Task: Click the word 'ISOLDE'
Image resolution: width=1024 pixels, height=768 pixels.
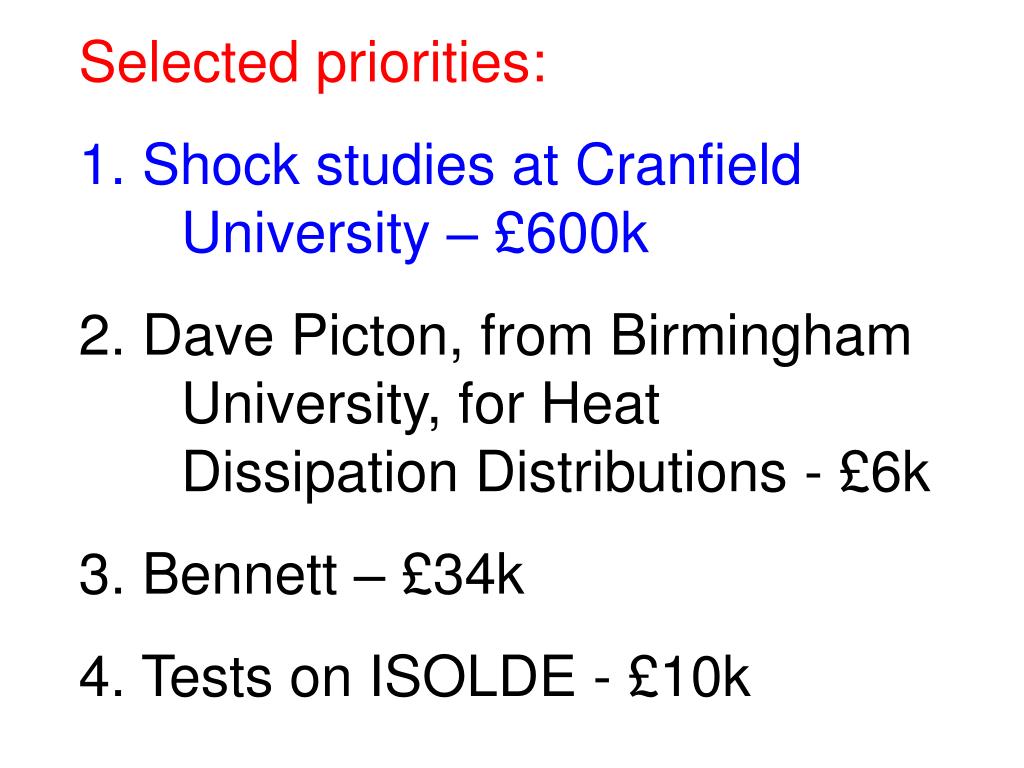Action: click(x=473, y=677)
